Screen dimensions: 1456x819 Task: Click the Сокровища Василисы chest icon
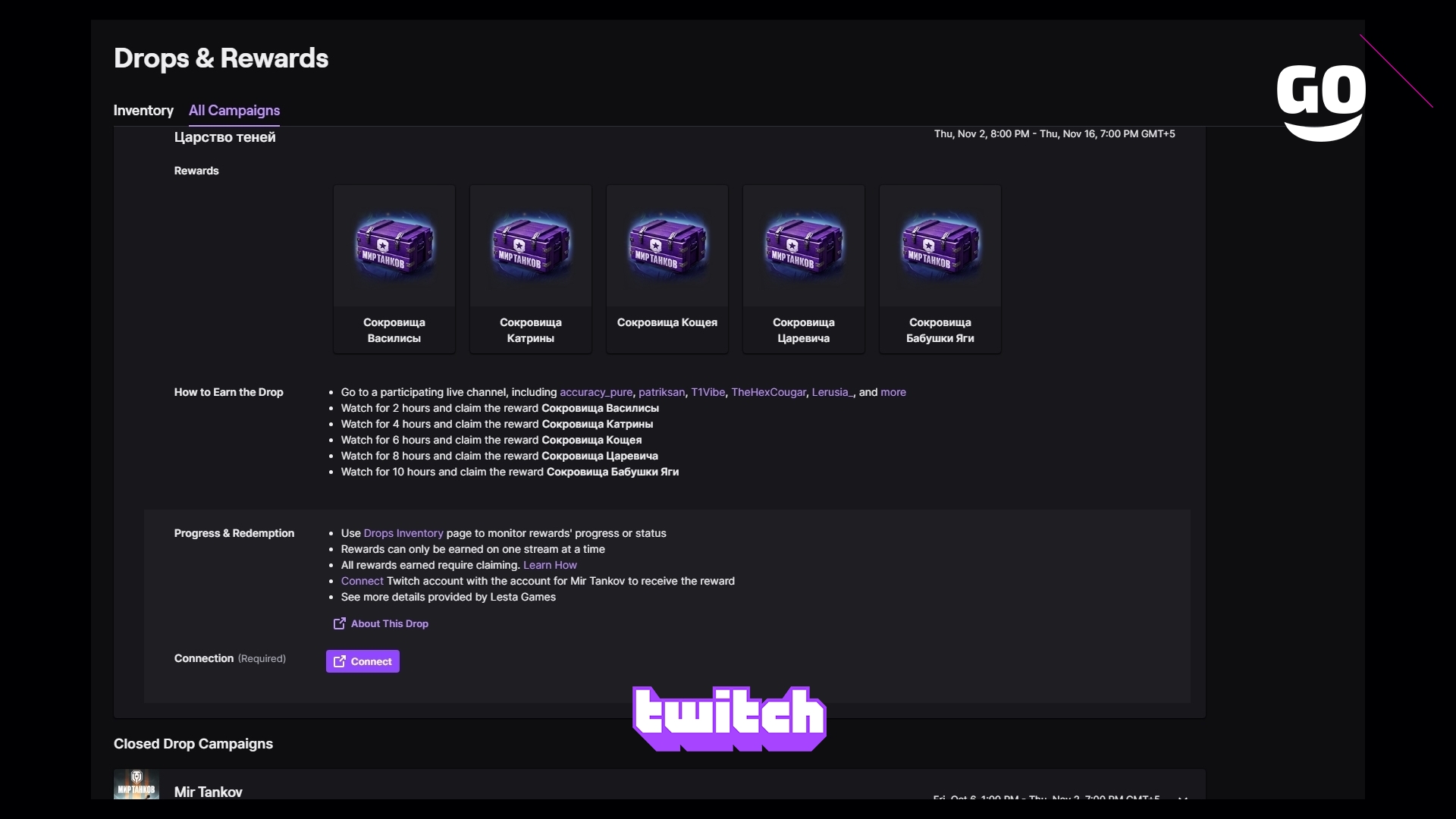pos(394,246)
